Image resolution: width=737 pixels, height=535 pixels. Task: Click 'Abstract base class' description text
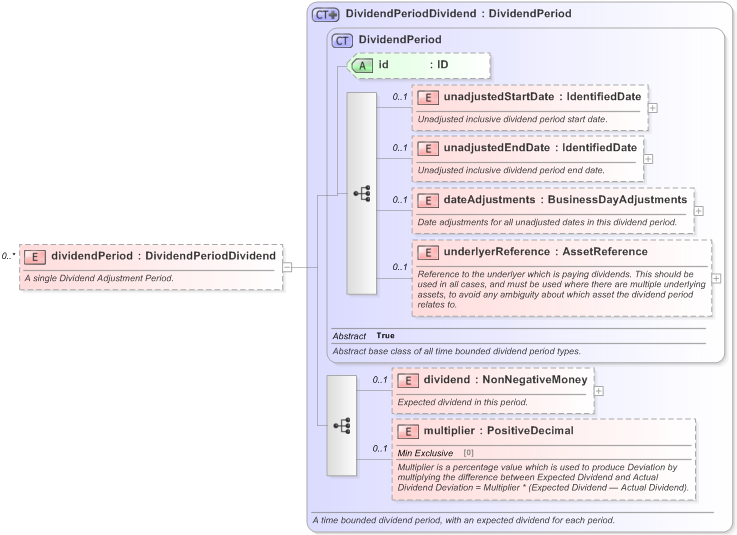pyautogui.click(x=456, y=351)
